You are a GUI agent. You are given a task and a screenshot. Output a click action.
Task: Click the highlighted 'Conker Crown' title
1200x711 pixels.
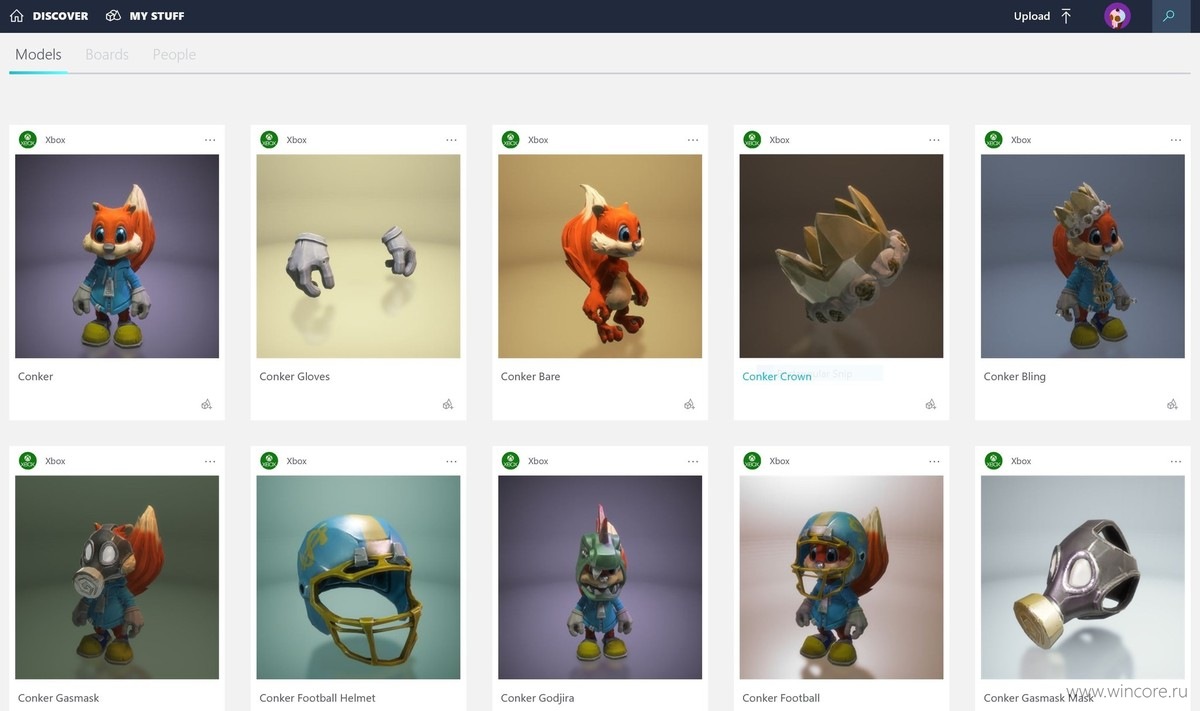[777, 377]
